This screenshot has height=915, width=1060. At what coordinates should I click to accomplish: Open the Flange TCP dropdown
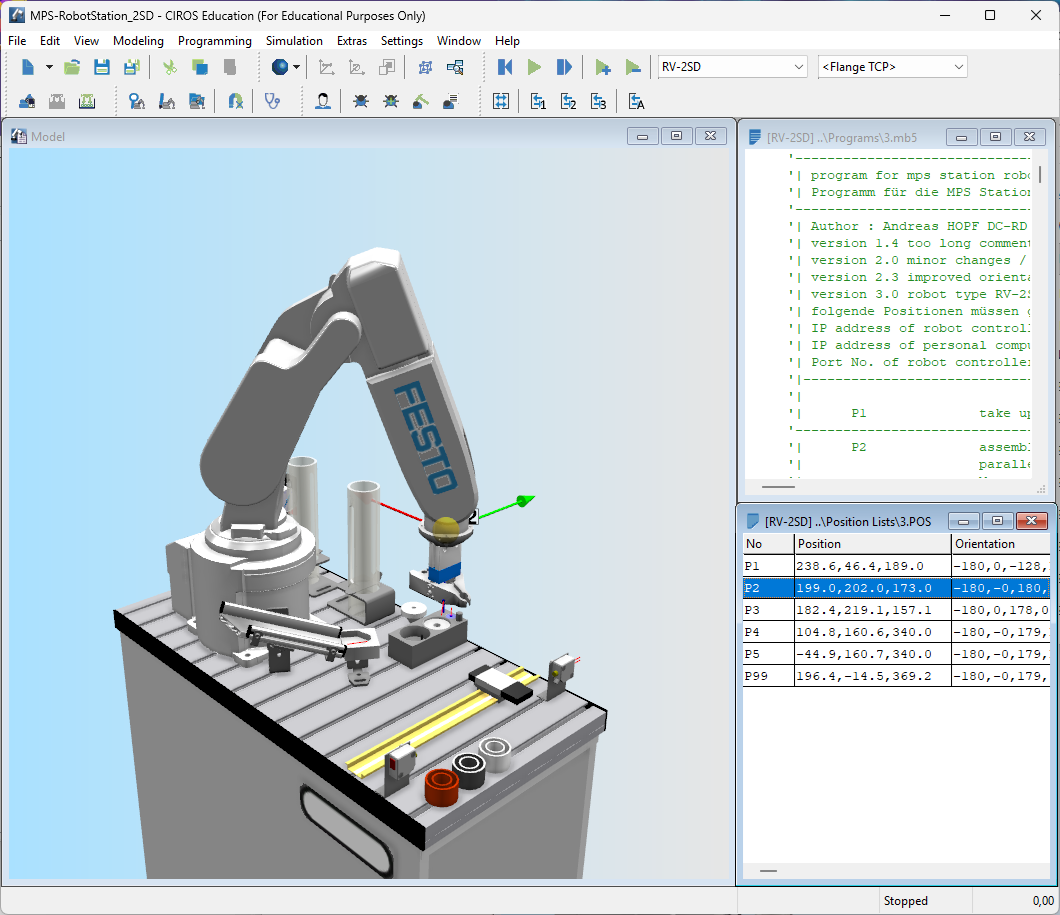coord(892,67)
